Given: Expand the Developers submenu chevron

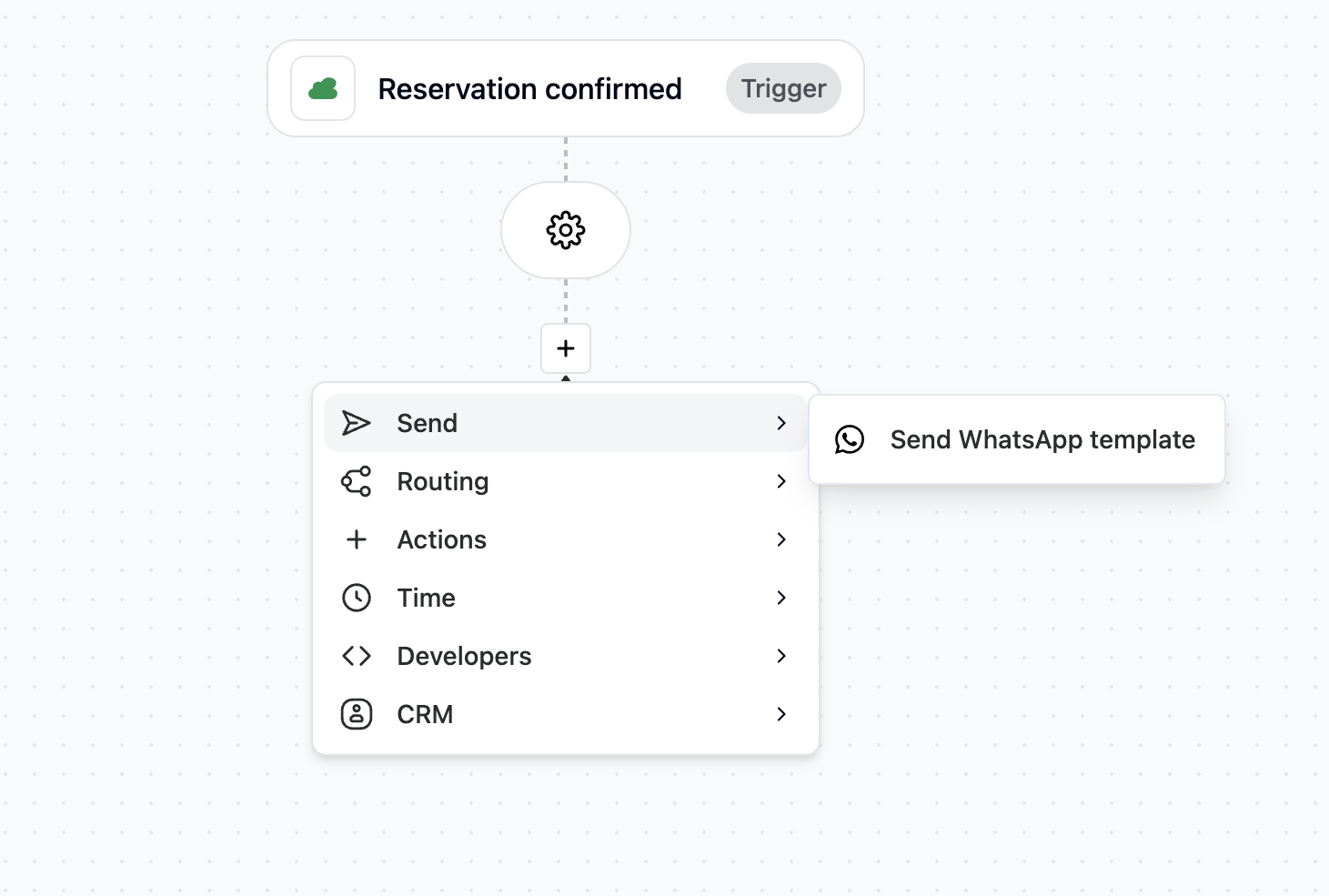Looking at the screenshot, I should click(781, 656).
